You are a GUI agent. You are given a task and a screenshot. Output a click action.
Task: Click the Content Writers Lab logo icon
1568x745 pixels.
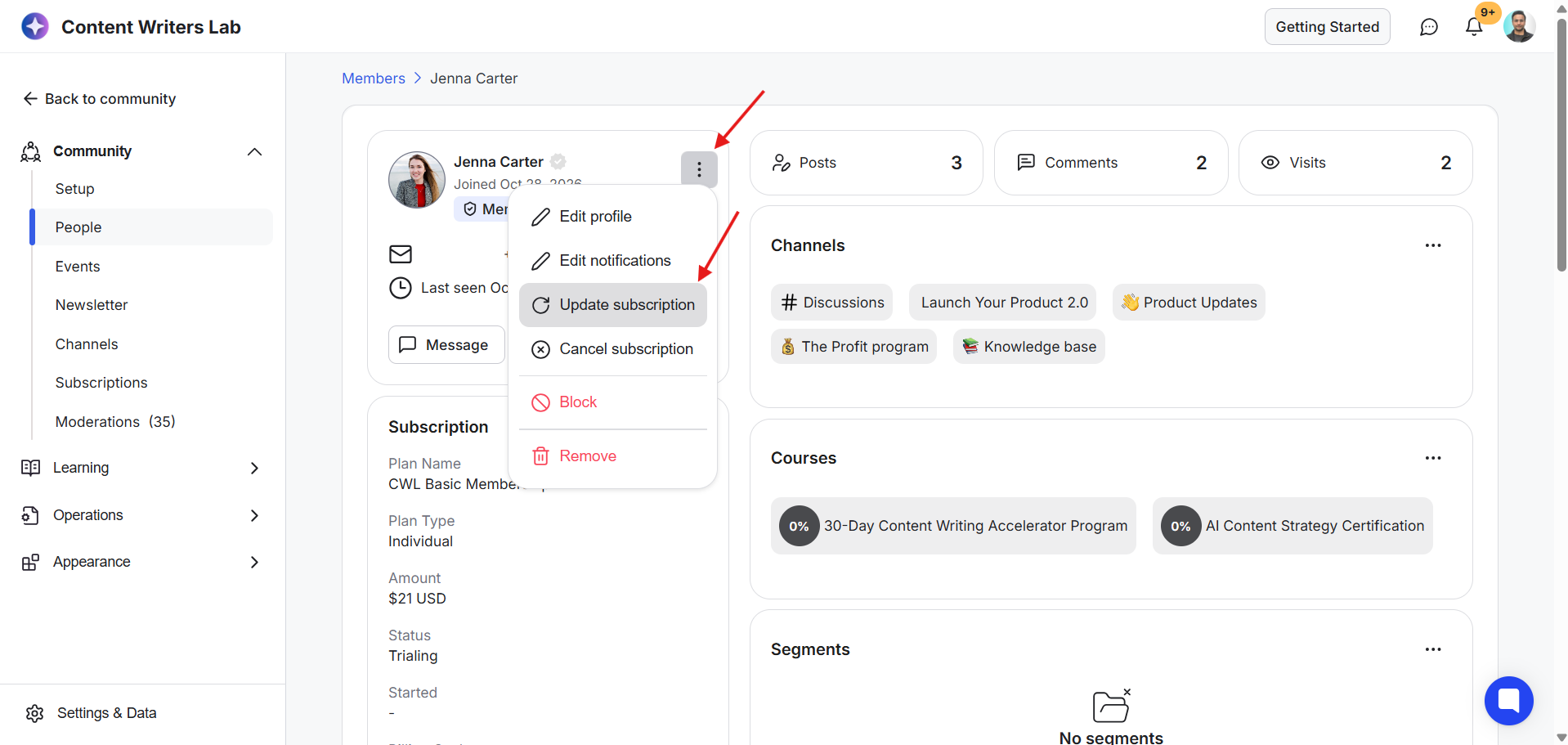35,26
